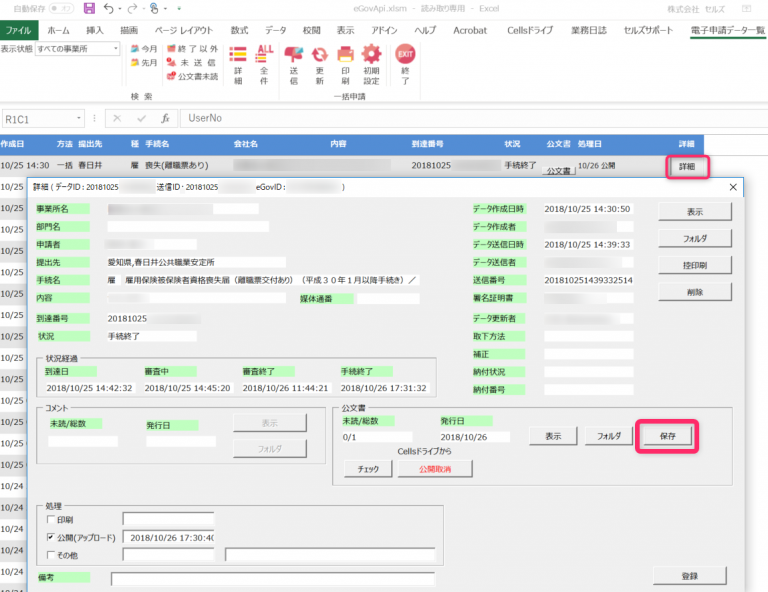Screen dimensions: 768x592
Task: Open the セルズサポート ribbon tab
Action: point(648,30)
